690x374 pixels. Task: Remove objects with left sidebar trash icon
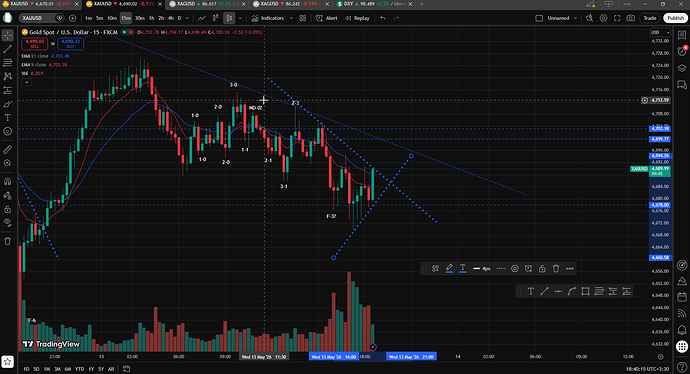[x=7, y=241]
